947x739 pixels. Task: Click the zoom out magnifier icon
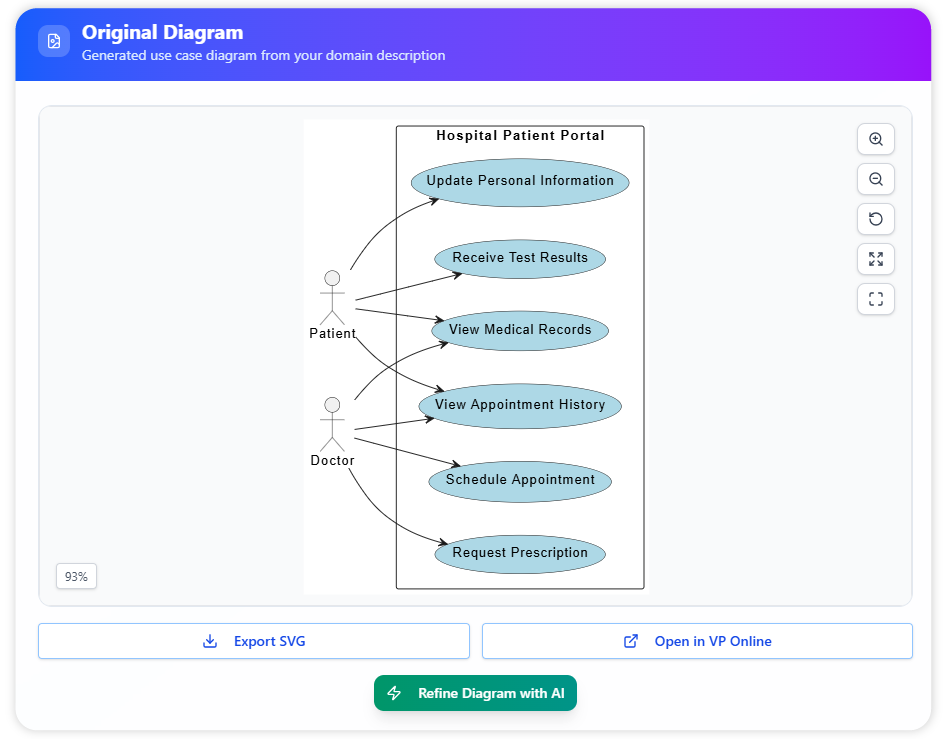pos(875,179)
